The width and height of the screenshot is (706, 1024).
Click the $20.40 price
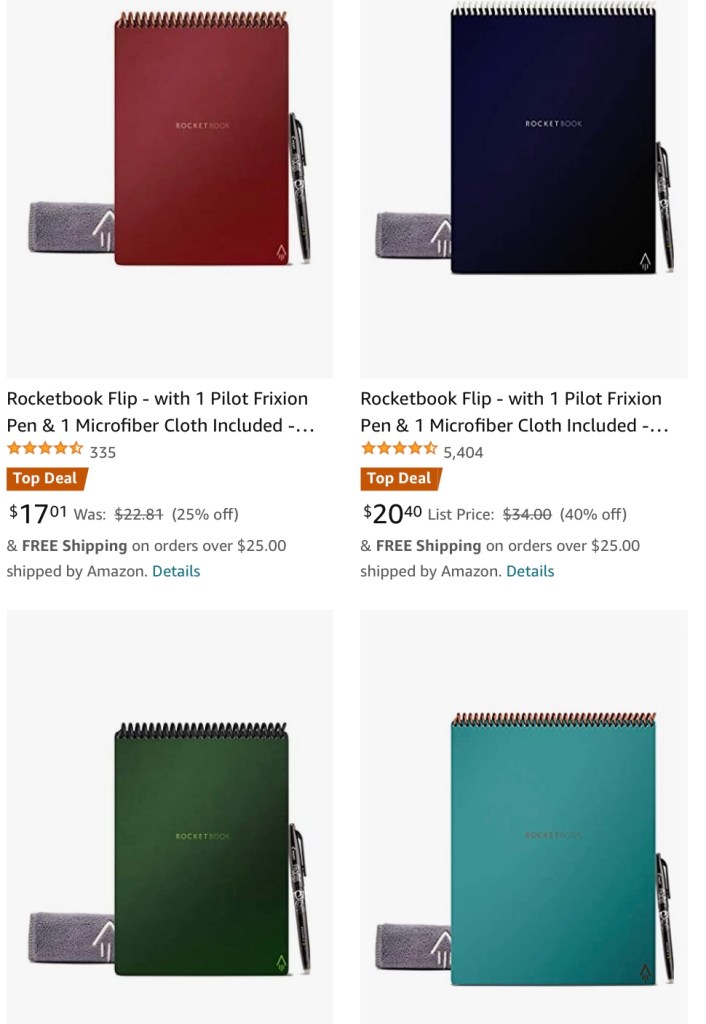(392, 514)
